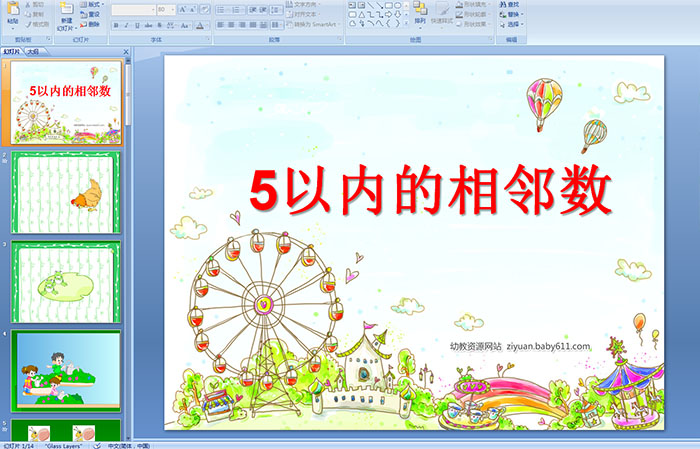Toggle Justify text alignment
700x449 pixels.
point(252,25)
